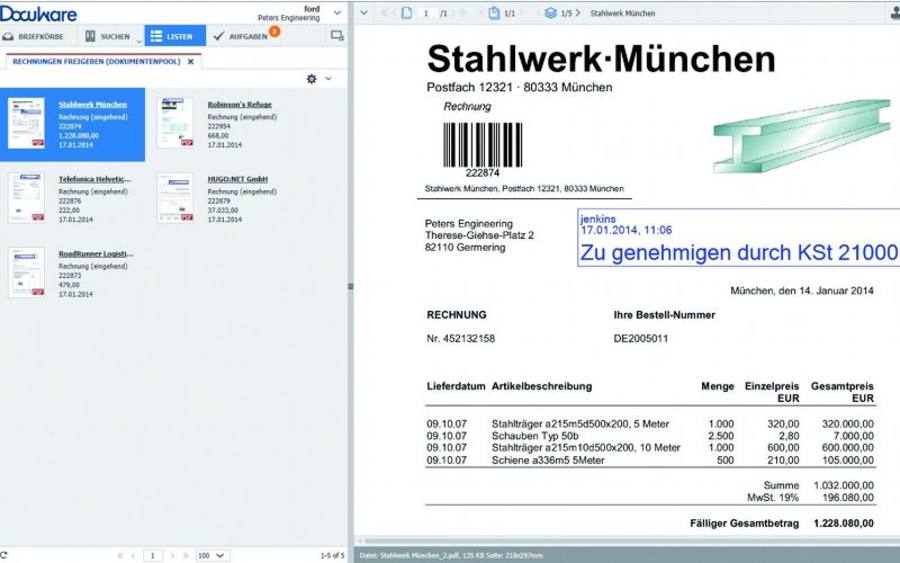Open the Telefonica Helvetic... document link
Viewport: 900px width, 563px height.
point(95,179)
